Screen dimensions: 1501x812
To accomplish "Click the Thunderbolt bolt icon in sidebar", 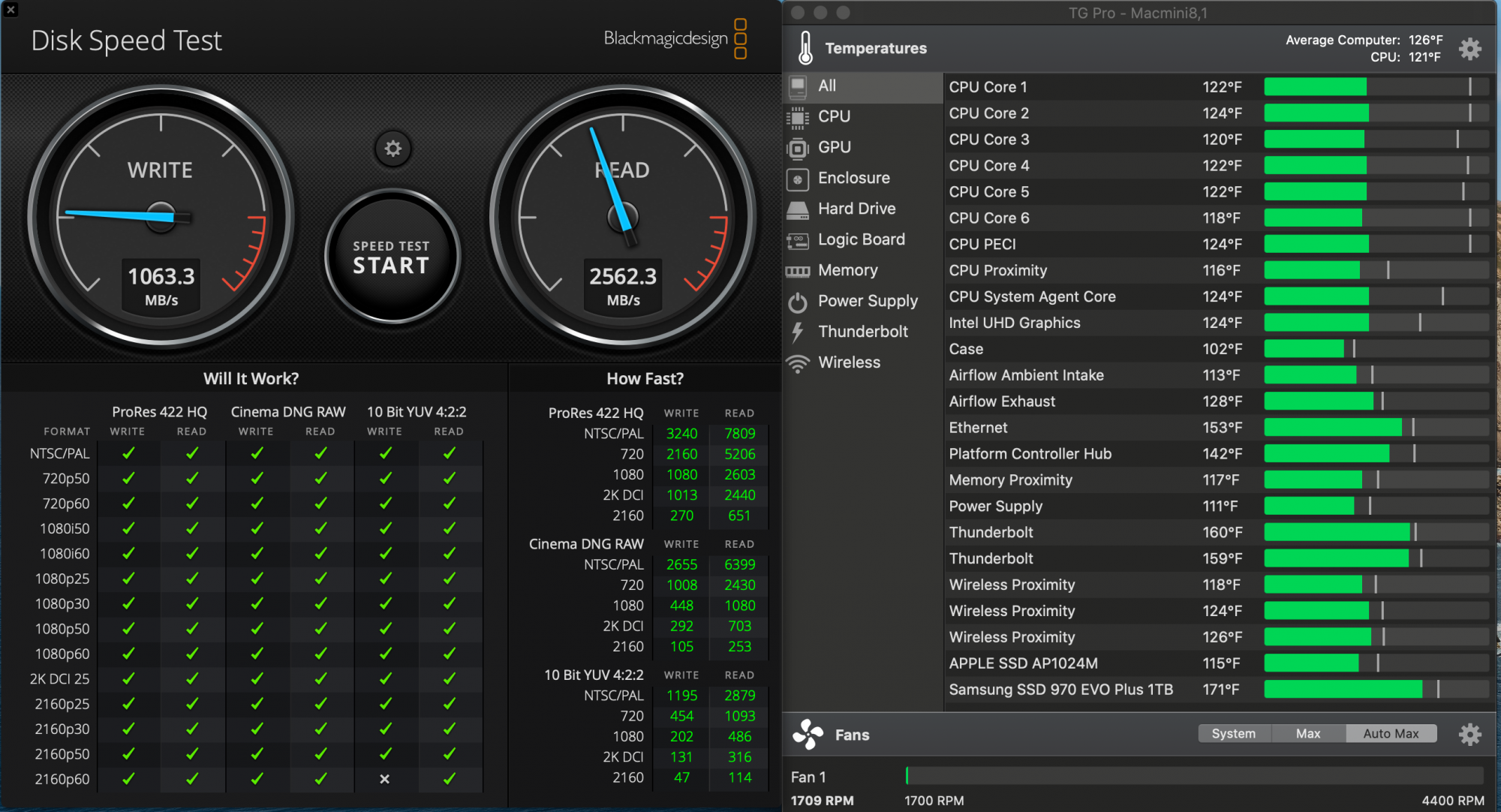I will (x=798, y=332).
